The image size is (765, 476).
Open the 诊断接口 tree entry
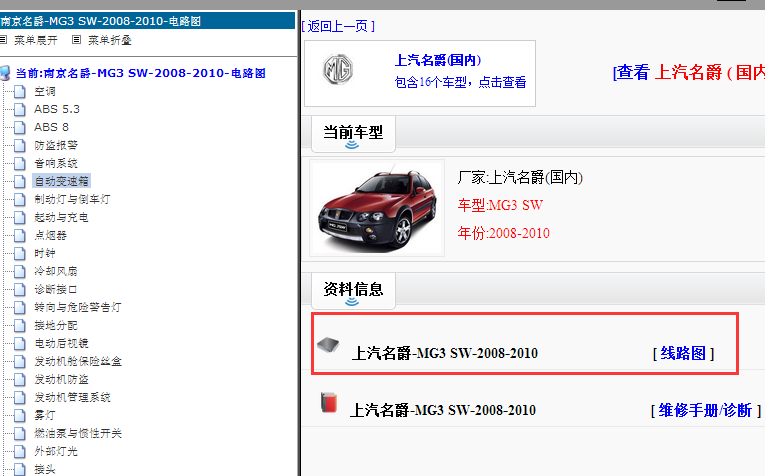pyautogui.click(x=56, y=289)
